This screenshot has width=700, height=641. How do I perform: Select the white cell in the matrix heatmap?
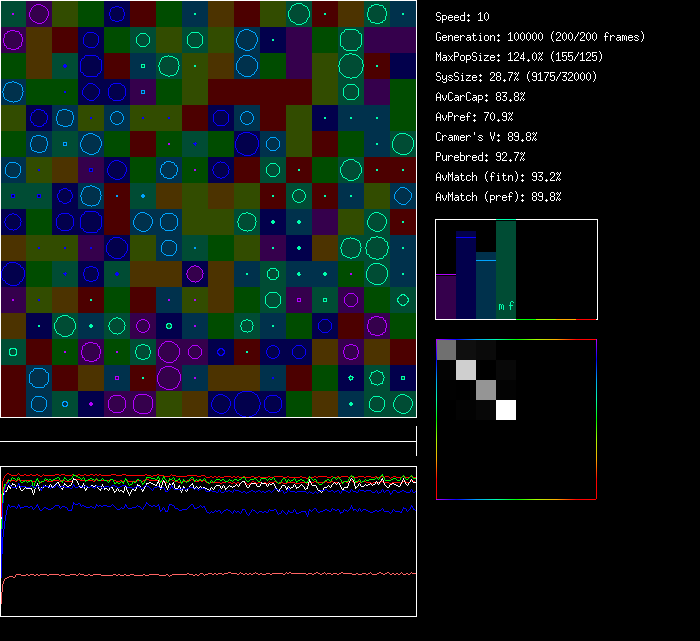pyautogui.click(x=506, y=409)
